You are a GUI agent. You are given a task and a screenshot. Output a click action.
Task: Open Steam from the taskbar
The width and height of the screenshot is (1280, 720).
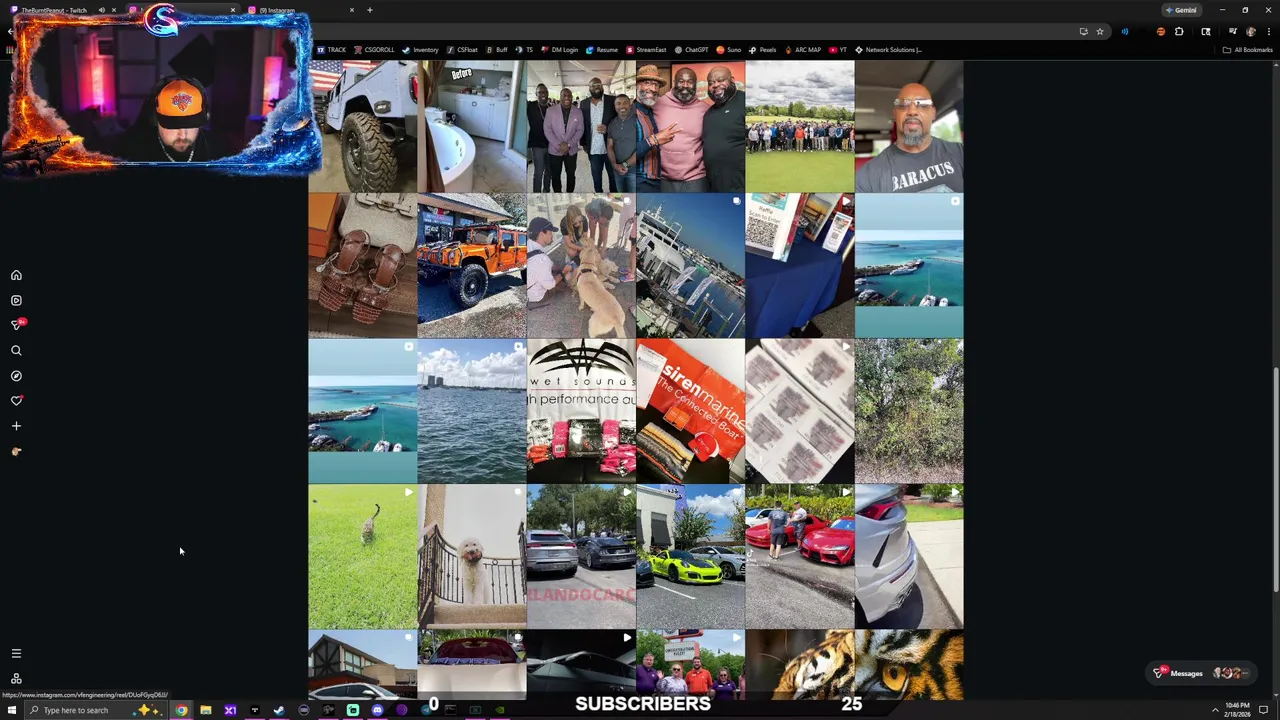279,710
